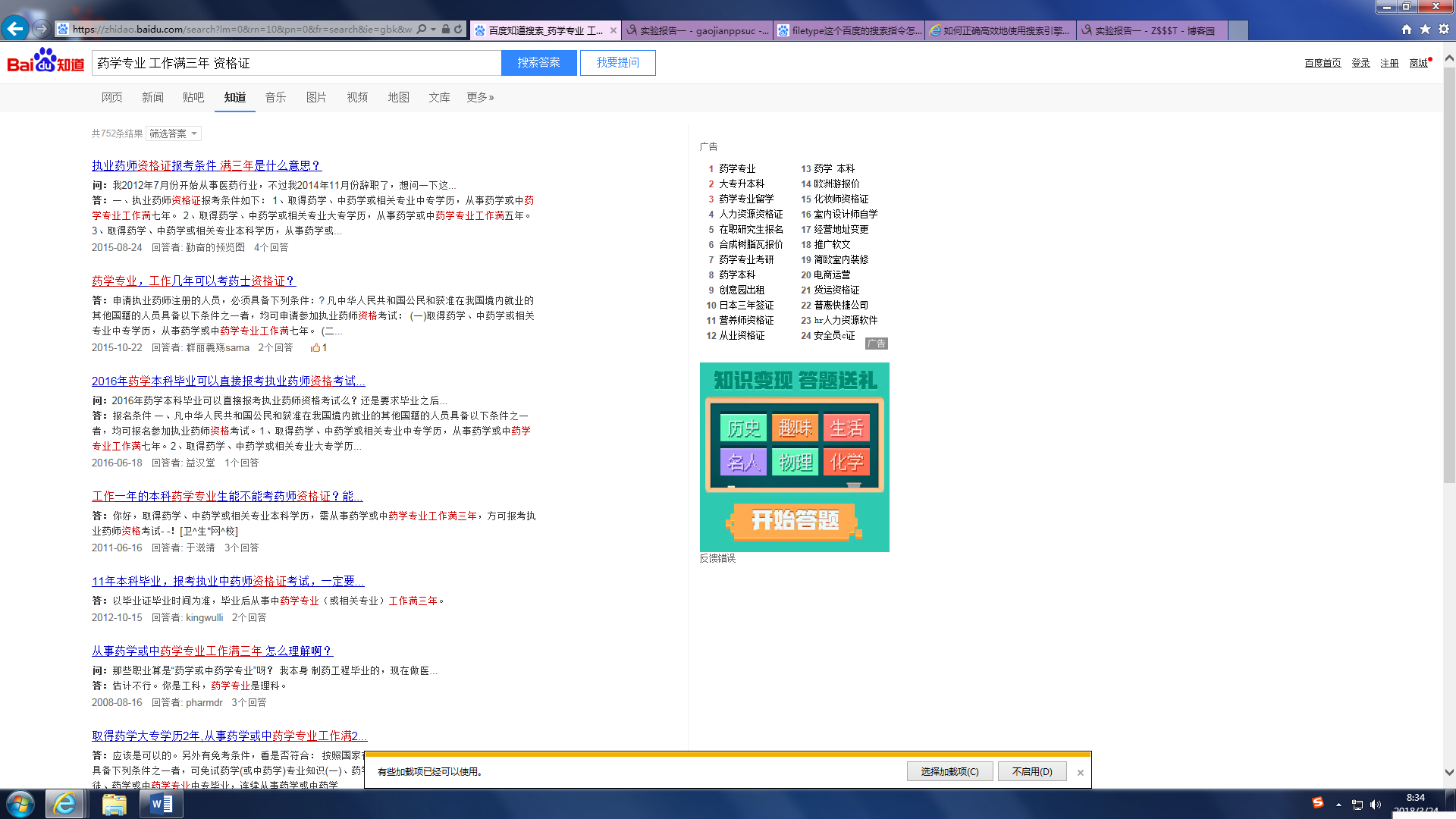Open the 更多» more categories menu

(480, 97)
